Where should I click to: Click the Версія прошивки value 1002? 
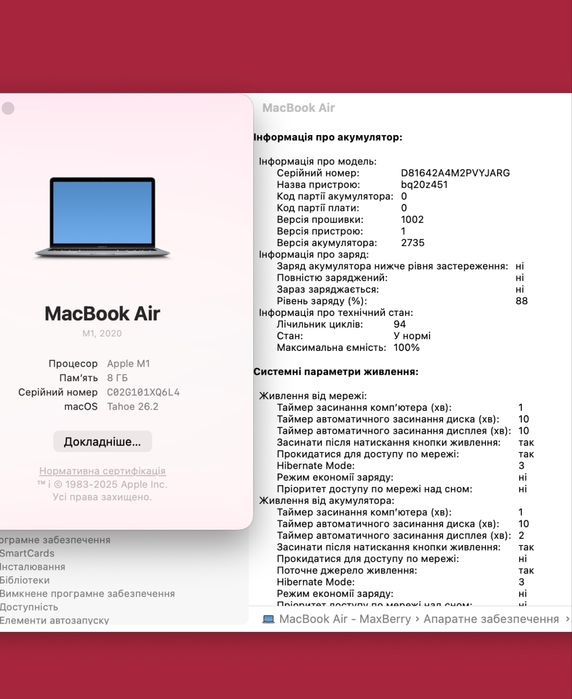point(412,219)
